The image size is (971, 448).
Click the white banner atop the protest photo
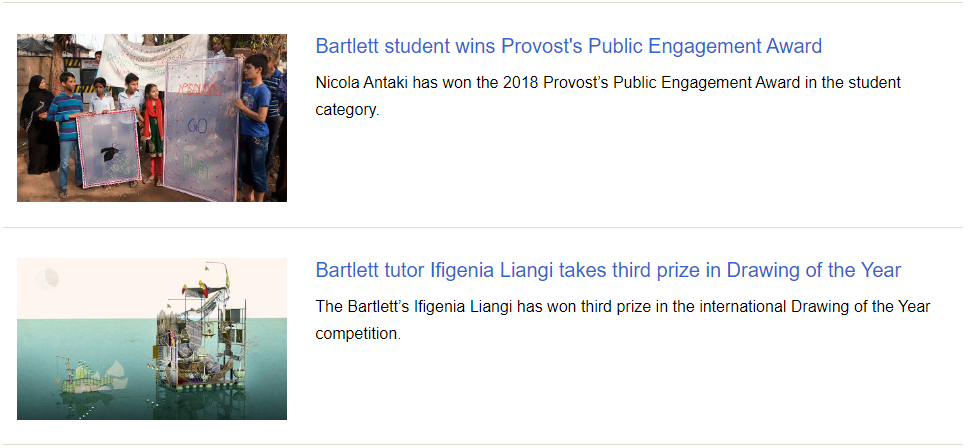click(x=150, y=55)
